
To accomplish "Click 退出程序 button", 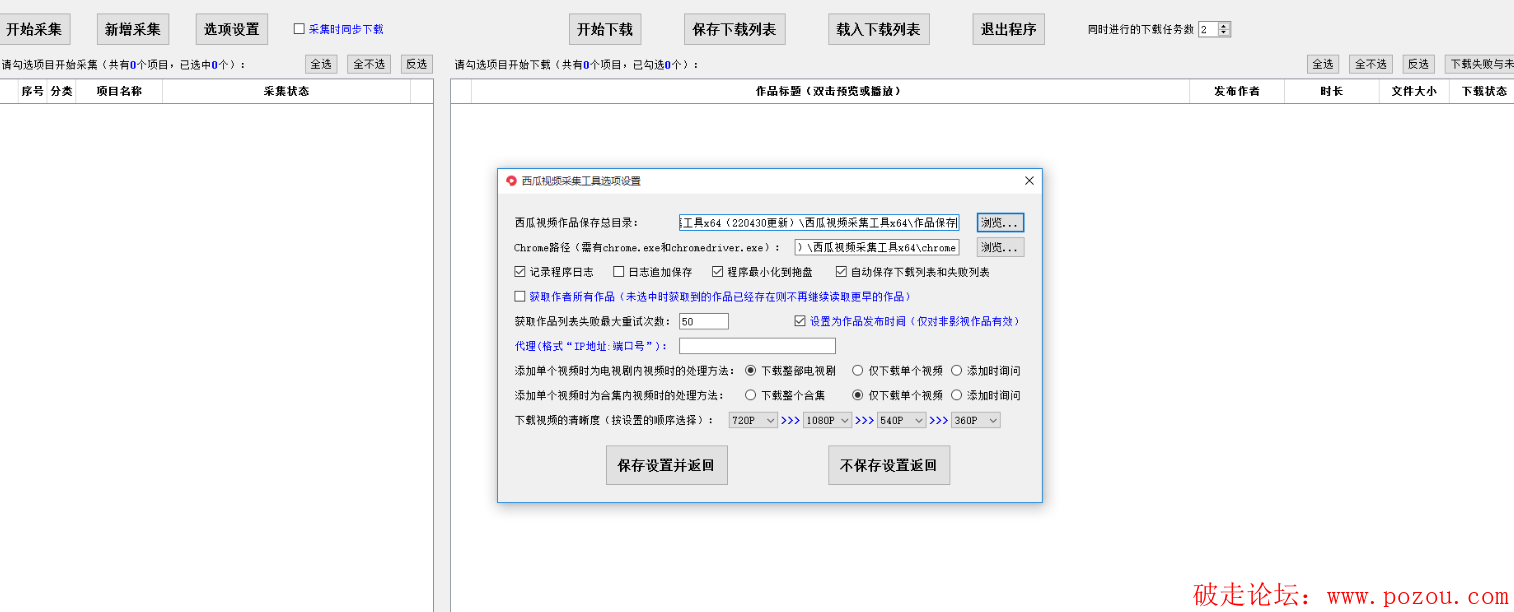I will 1009,29.
